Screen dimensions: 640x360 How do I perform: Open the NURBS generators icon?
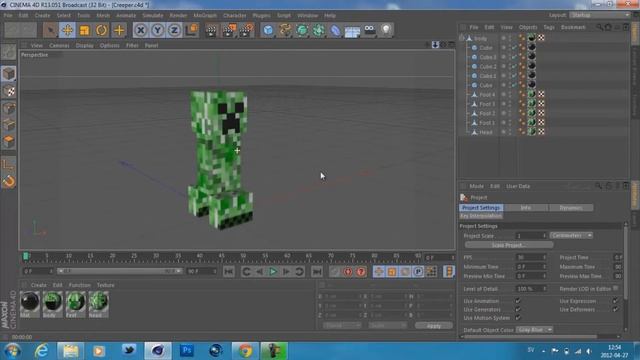[x=302, y=30]
